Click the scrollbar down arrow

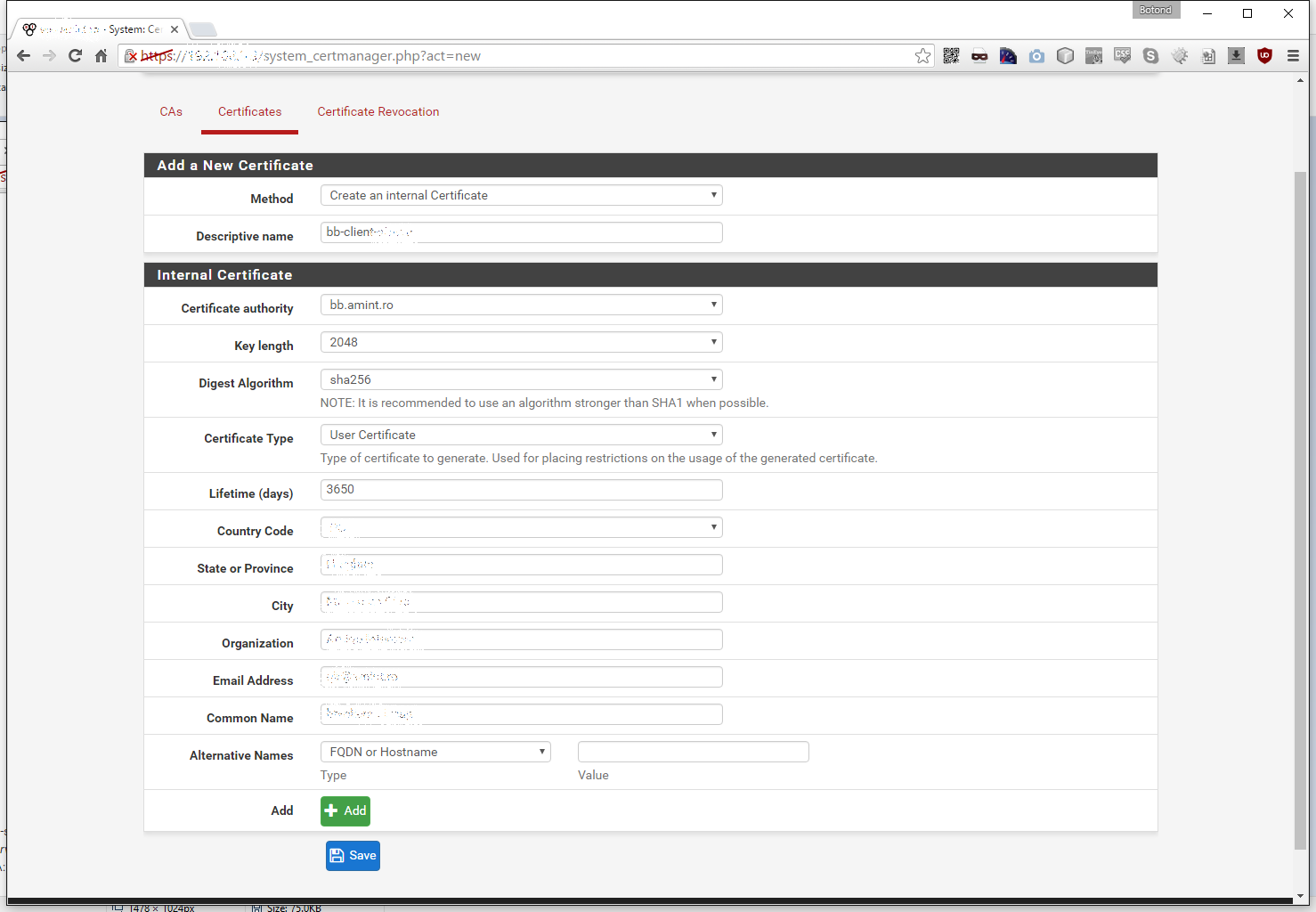(x=1301, y=895)
